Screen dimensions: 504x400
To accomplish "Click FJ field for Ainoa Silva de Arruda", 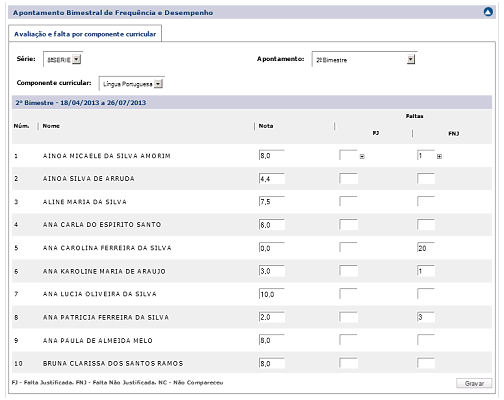I will click(x=348, y=179).
